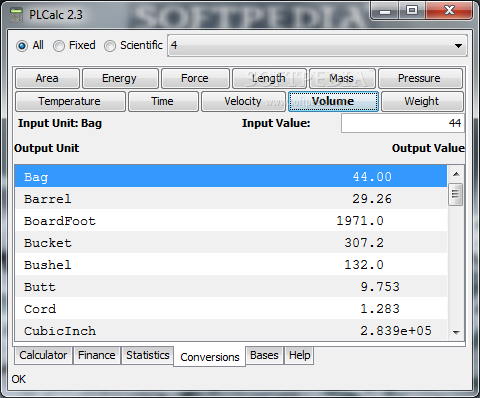Open the Help tab
The image size is (480, 398).
click(x=299, y=355)
